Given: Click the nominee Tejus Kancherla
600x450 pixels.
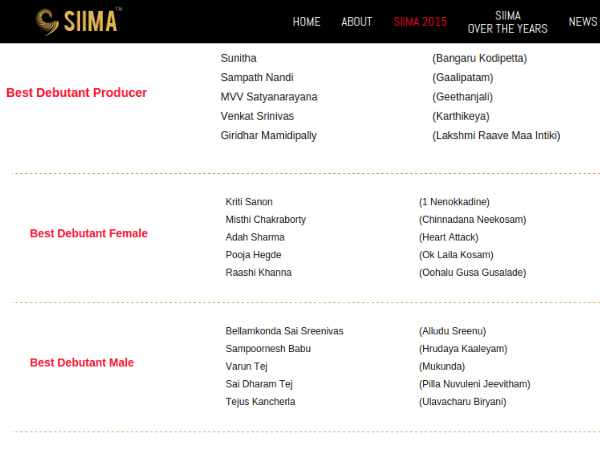Looking at the screenshot, I should click(x=260, y=402).
